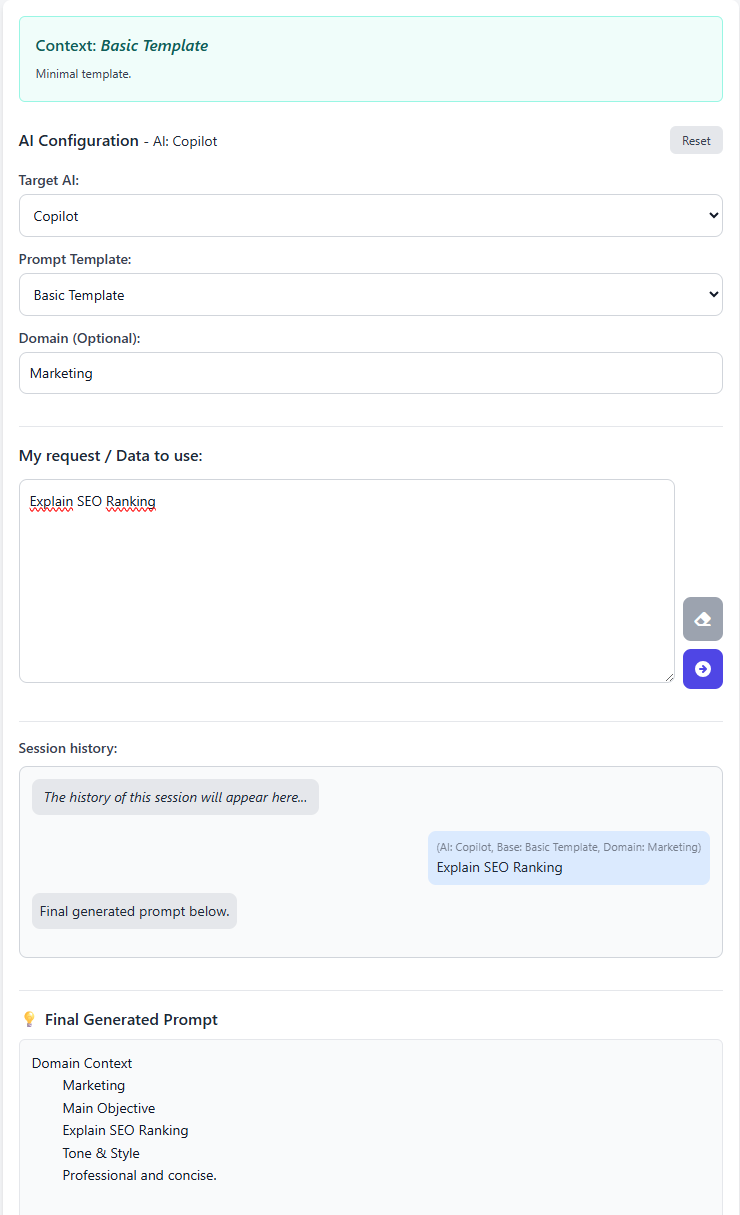
Task: Click the textarea resize handle
Action: coord(668,678)
